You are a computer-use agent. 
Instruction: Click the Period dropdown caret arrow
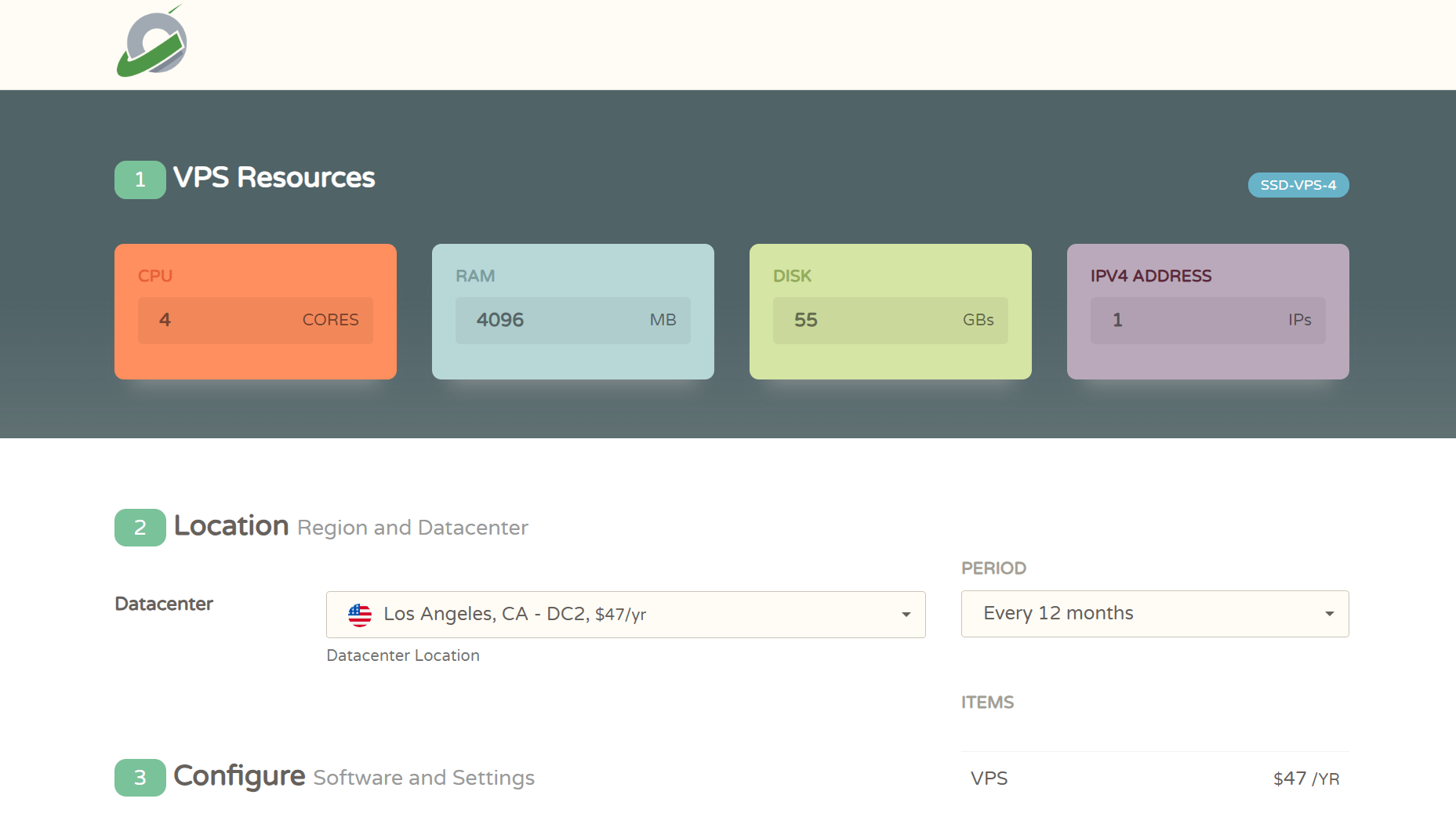pos(1329,614)
